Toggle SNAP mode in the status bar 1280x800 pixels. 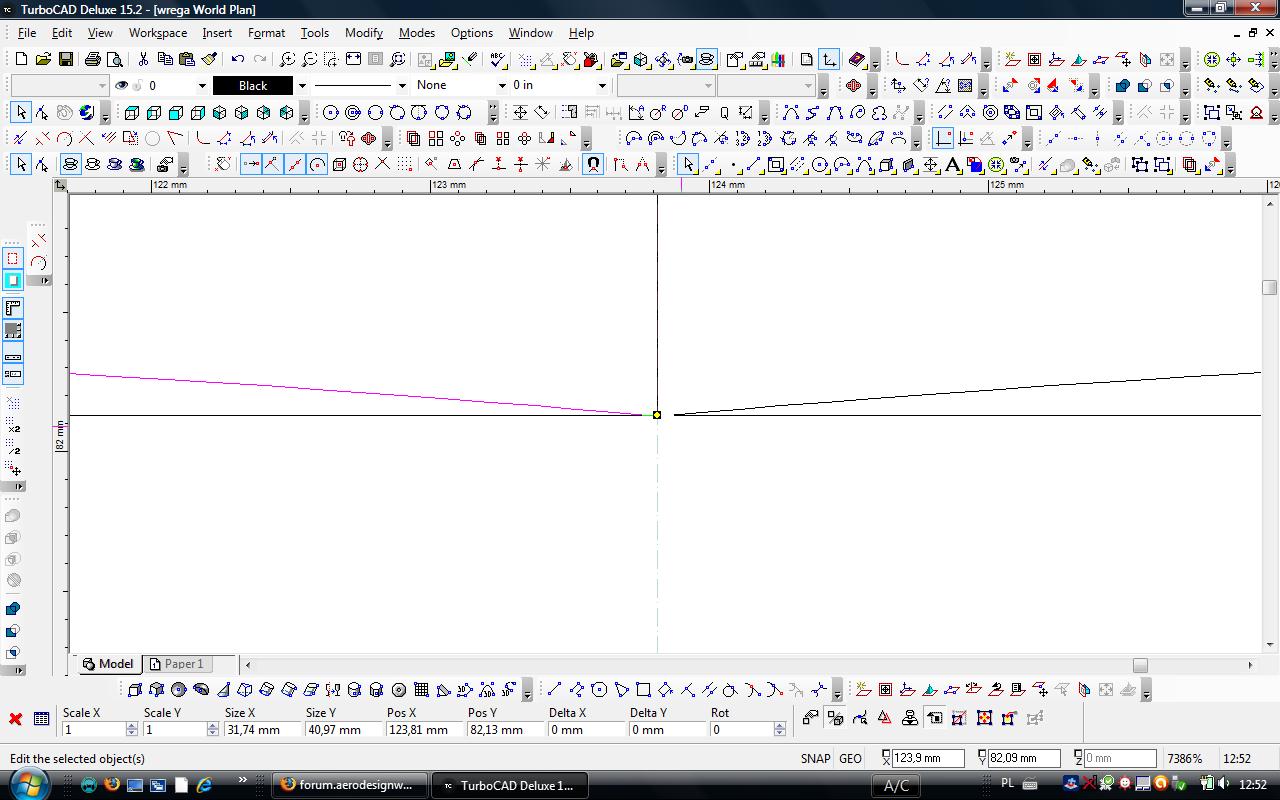pyautogui.click(x=815, y=759)
